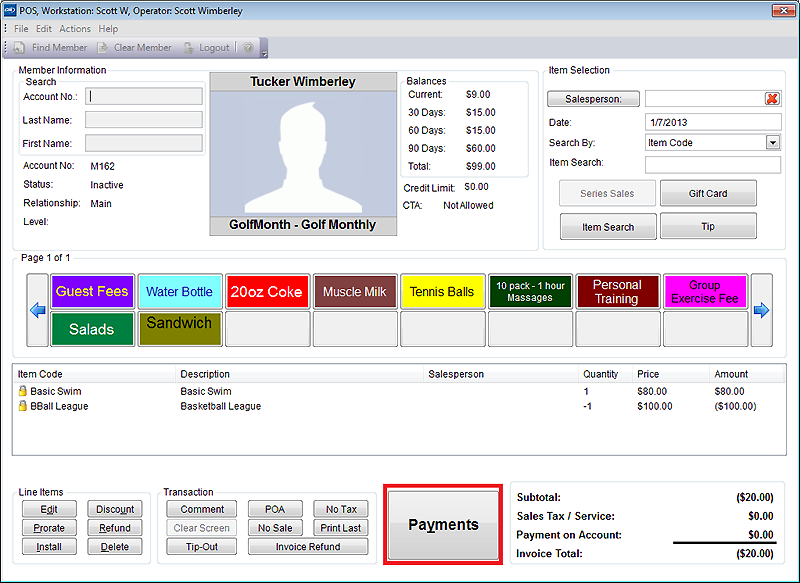Click the Quantity column header
Screen dimensions: 800x583
(601, 374)
